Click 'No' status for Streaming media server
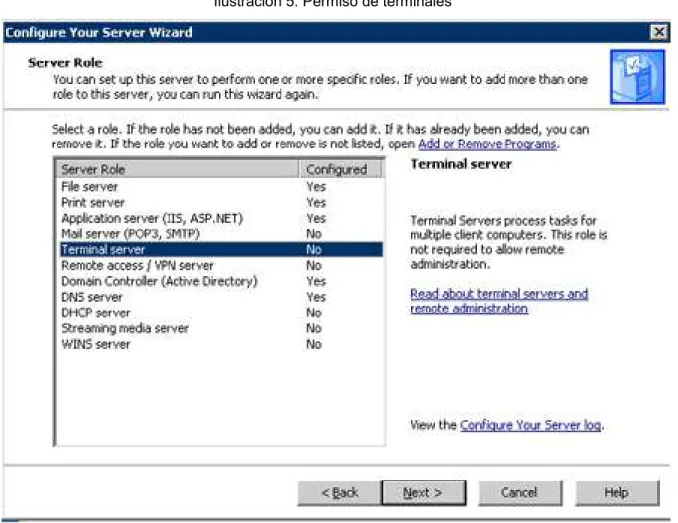The height and width of the screenshot is (523, 678). click(314, 328)
